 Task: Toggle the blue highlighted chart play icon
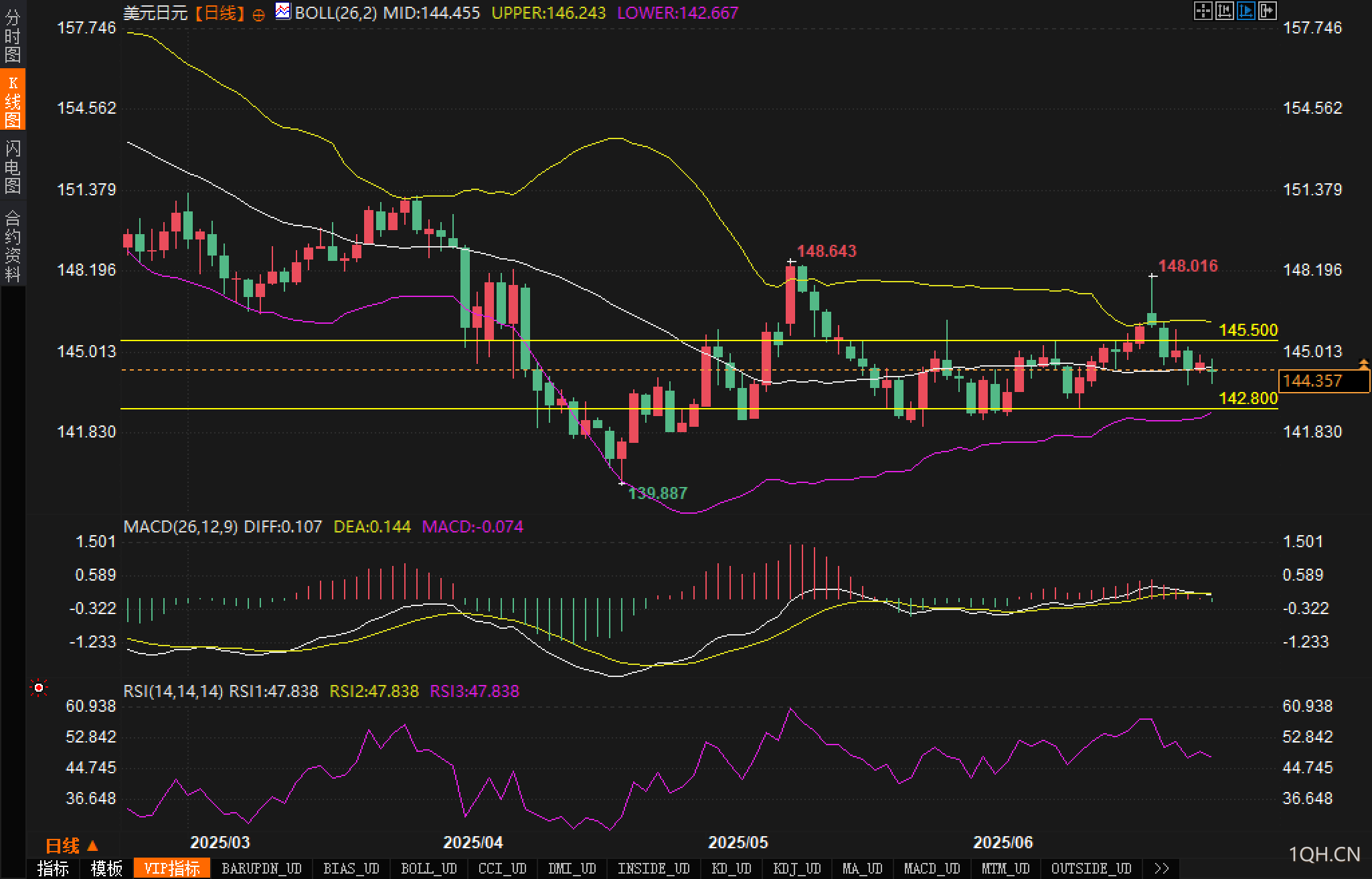[x=1246, y=11]
